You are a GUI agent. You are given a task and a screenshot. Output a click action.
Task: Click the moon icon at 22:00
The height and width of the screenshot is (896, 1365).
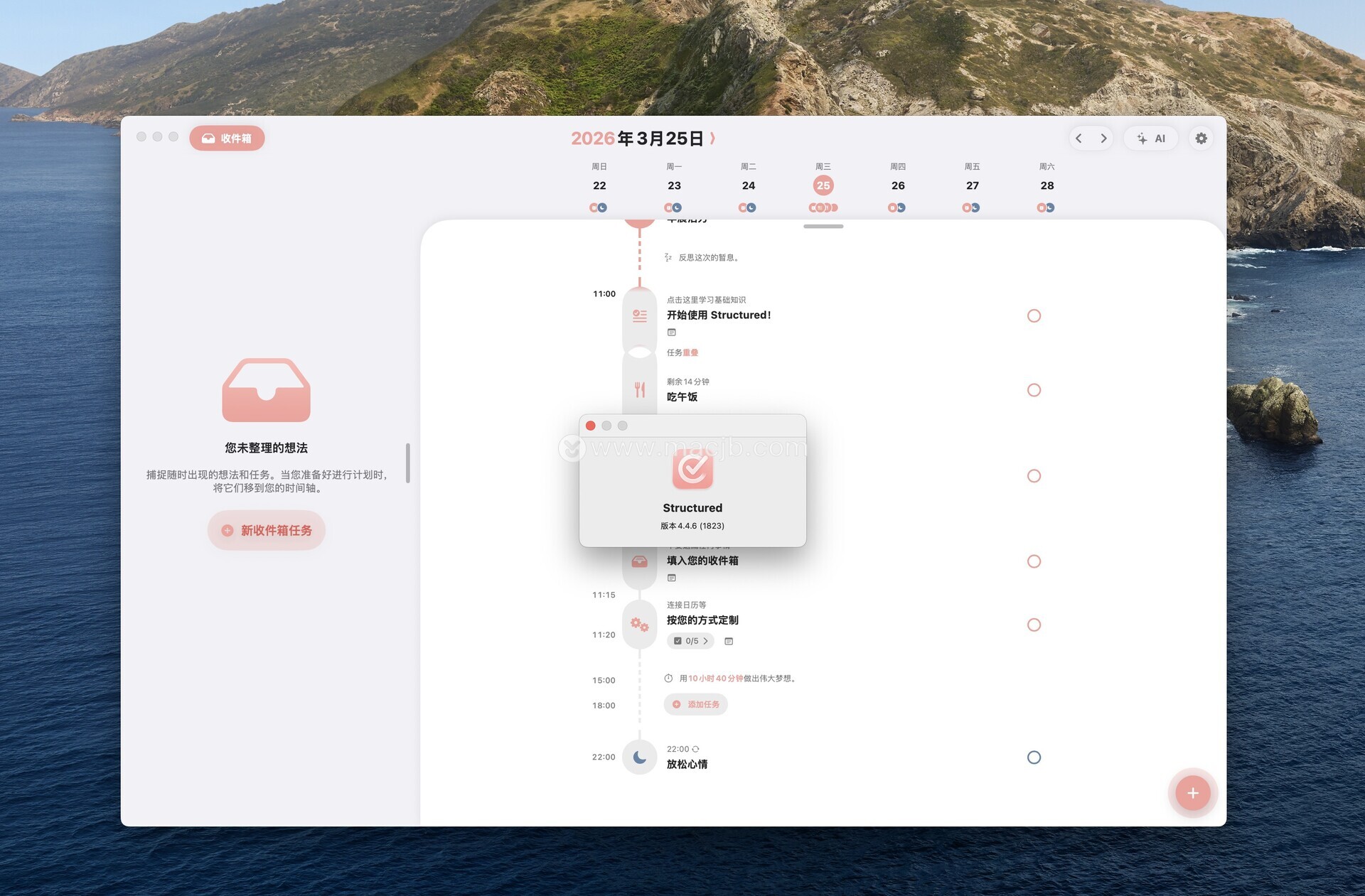[639, 757]
